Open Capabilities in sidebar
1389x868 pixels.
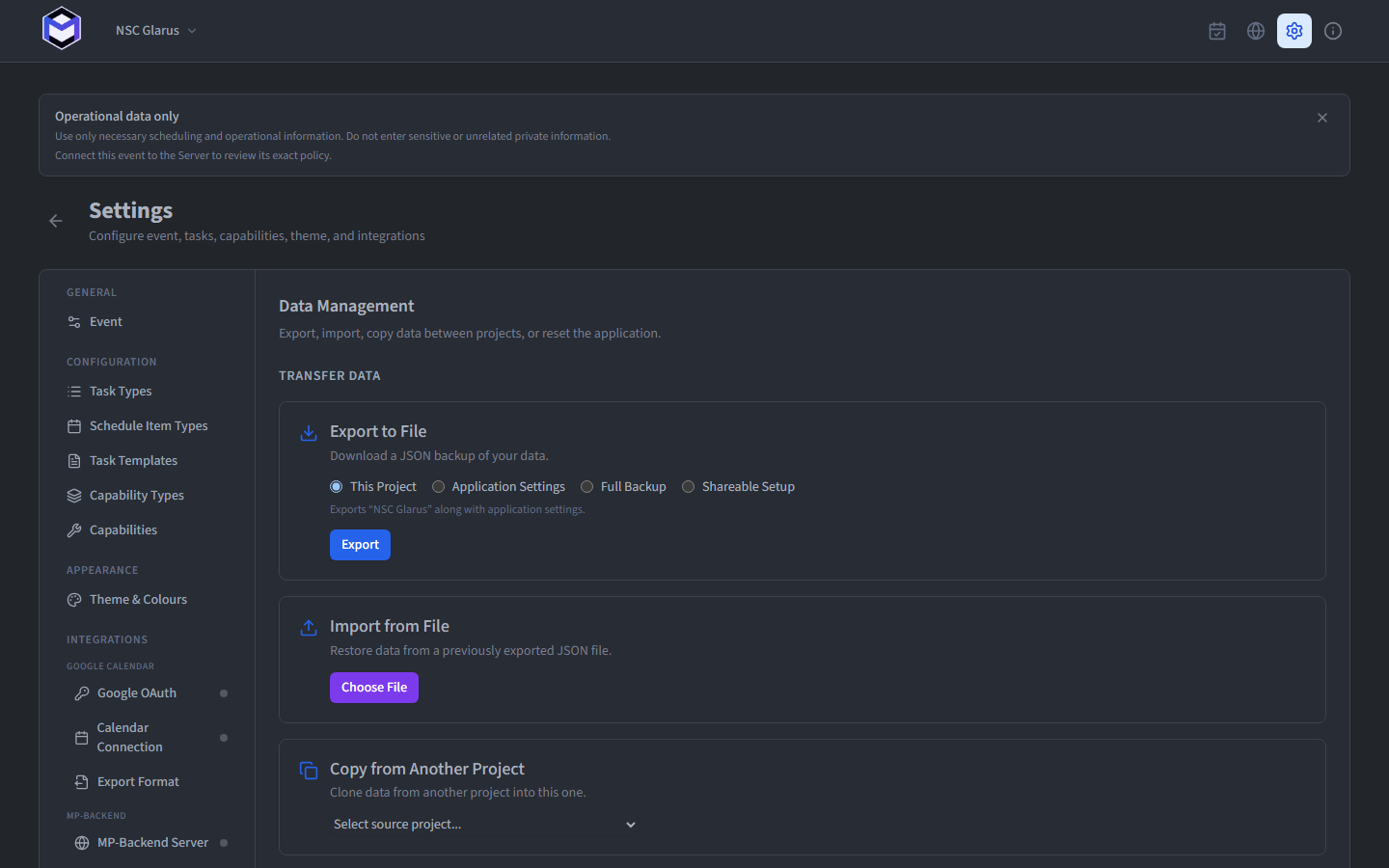click(x=147, y=530)
